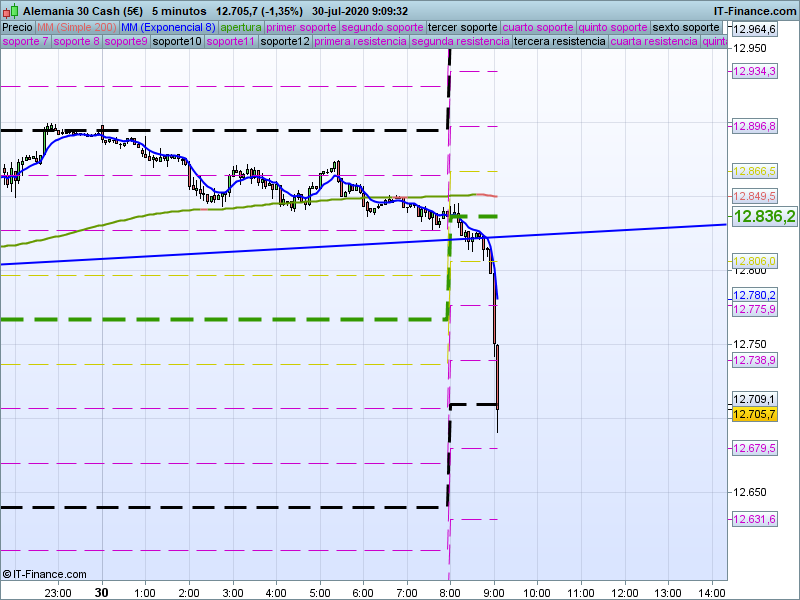This screenshot has width=800, height=600.
Task: Select the soporte10 indicator label
Action: [178, 42]
